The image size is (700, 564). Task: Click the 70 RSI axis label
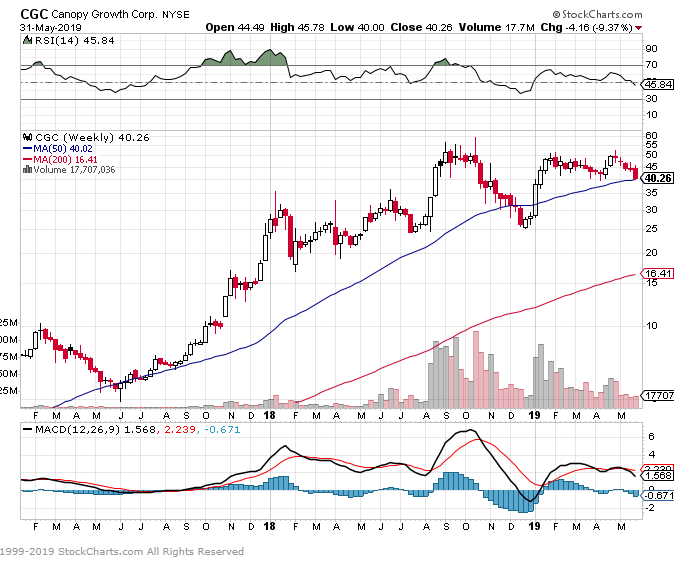[x=651, y=65]
